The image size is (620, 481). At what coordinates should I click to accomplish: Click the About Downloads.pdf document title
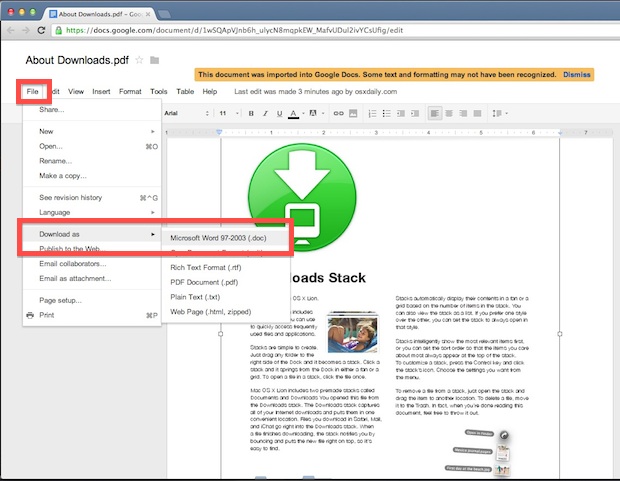77,60
